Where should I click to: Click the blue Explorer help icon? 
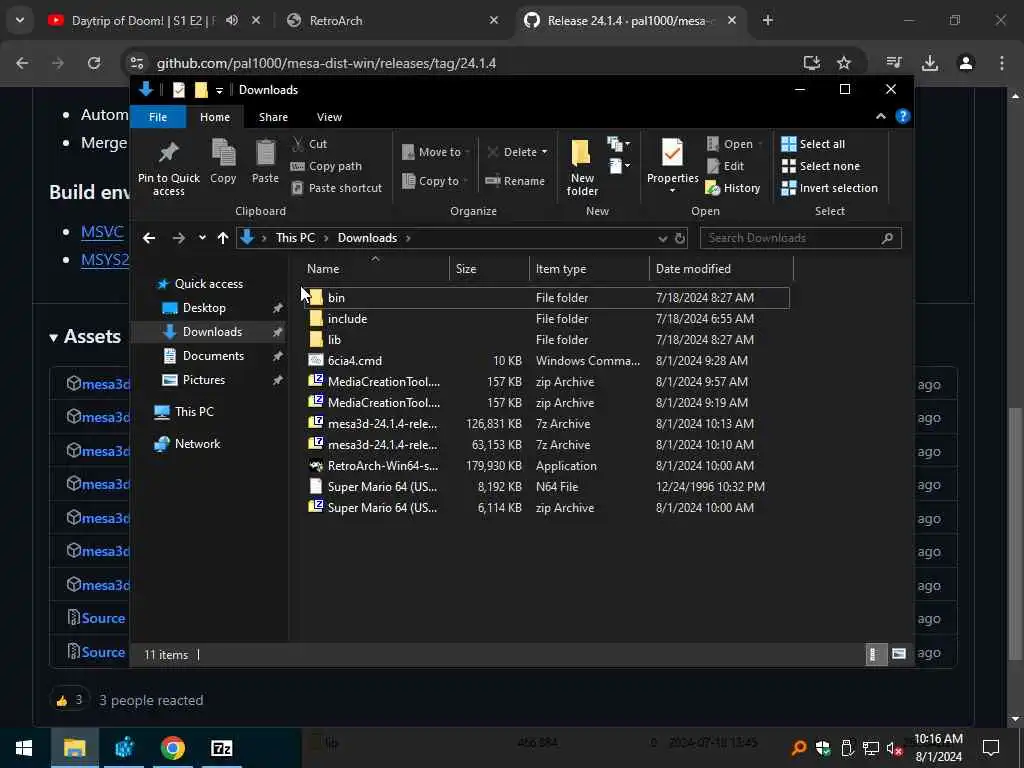click(903, 116)
